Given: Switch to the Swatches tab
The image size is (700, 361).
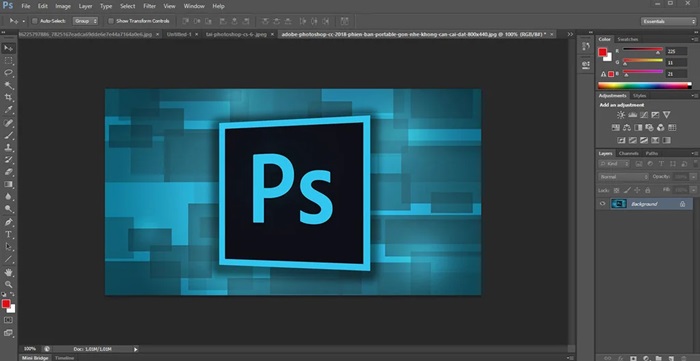Looking at the screenshot, I should (627, 39).
